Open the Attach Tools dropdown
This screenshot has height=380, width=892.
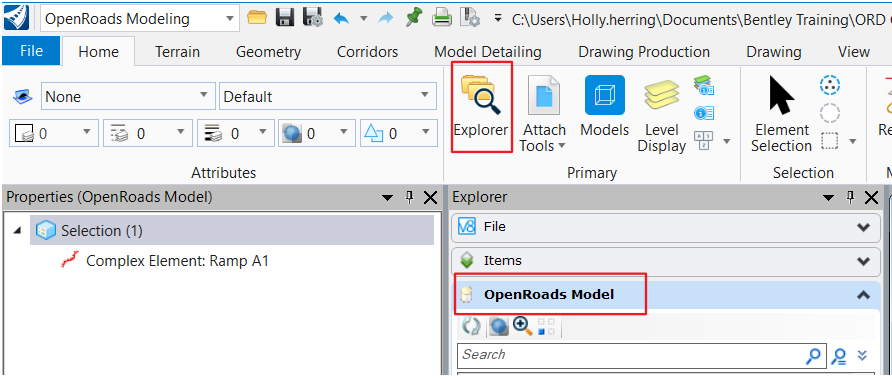(x=543, y=138)
